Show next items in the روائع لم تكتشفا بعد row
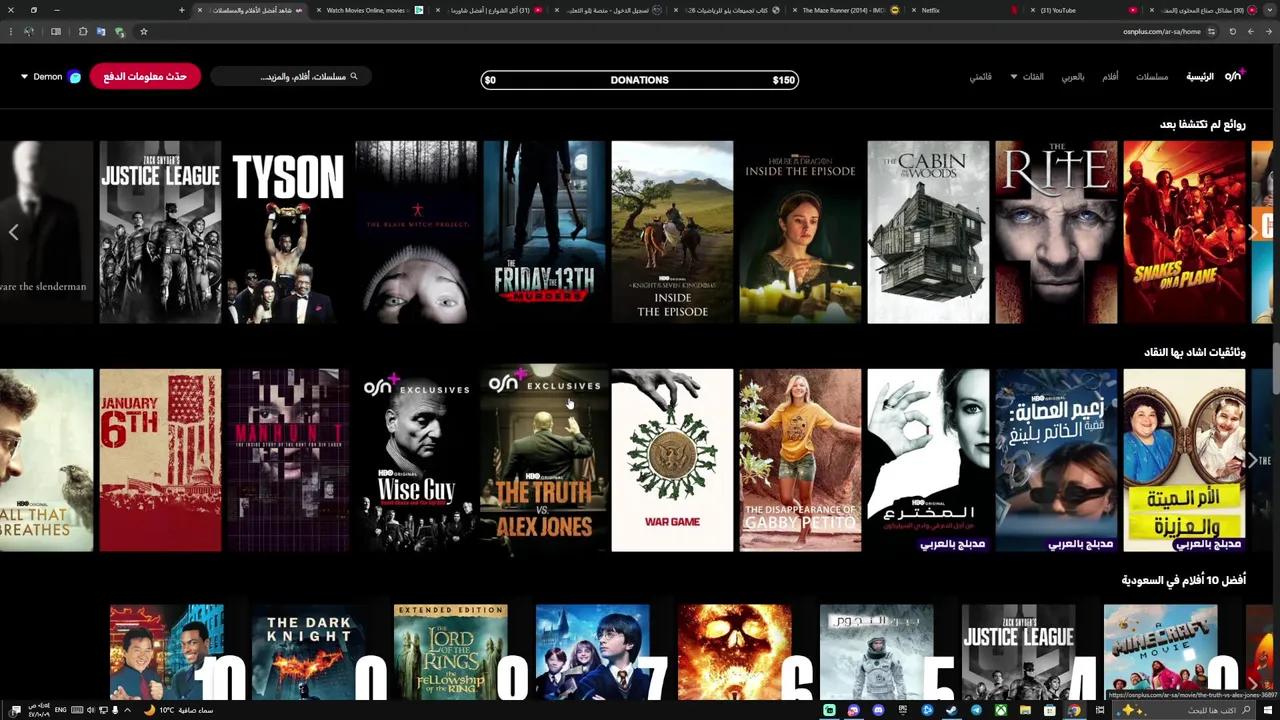 click(1252, 232)
